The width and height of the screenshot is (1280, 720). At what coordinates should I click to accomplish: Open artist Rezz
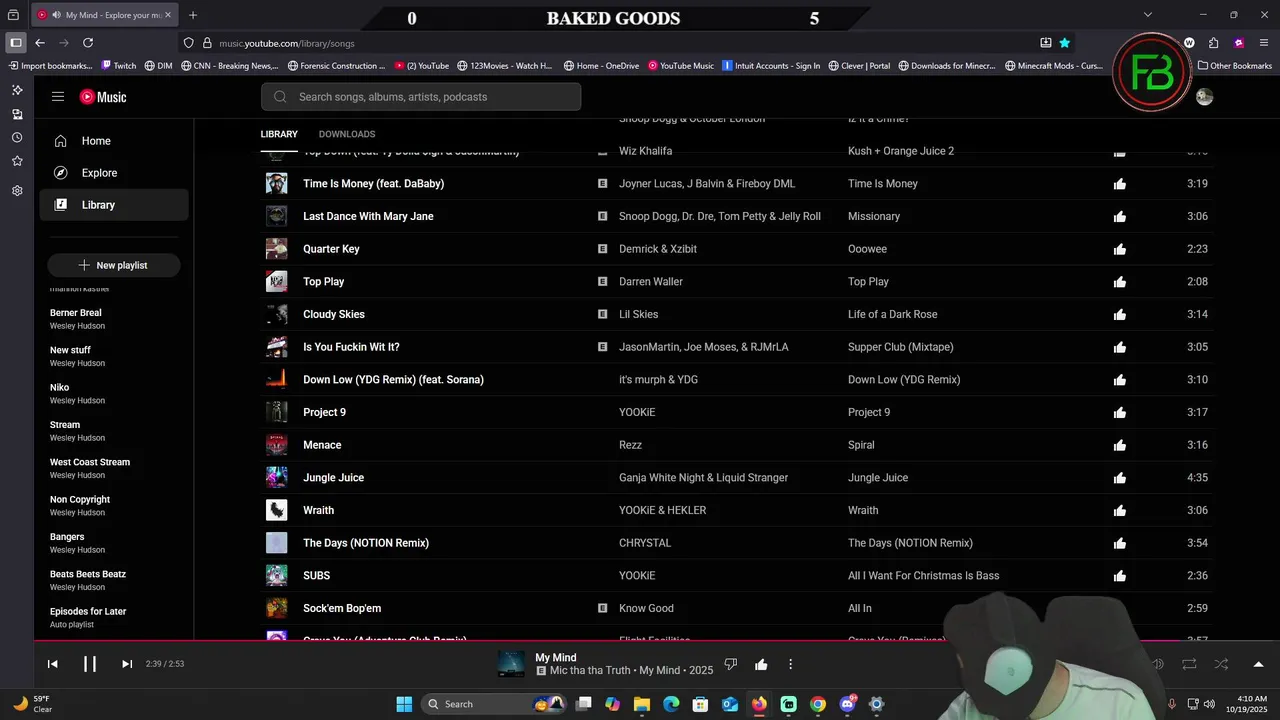630,445
